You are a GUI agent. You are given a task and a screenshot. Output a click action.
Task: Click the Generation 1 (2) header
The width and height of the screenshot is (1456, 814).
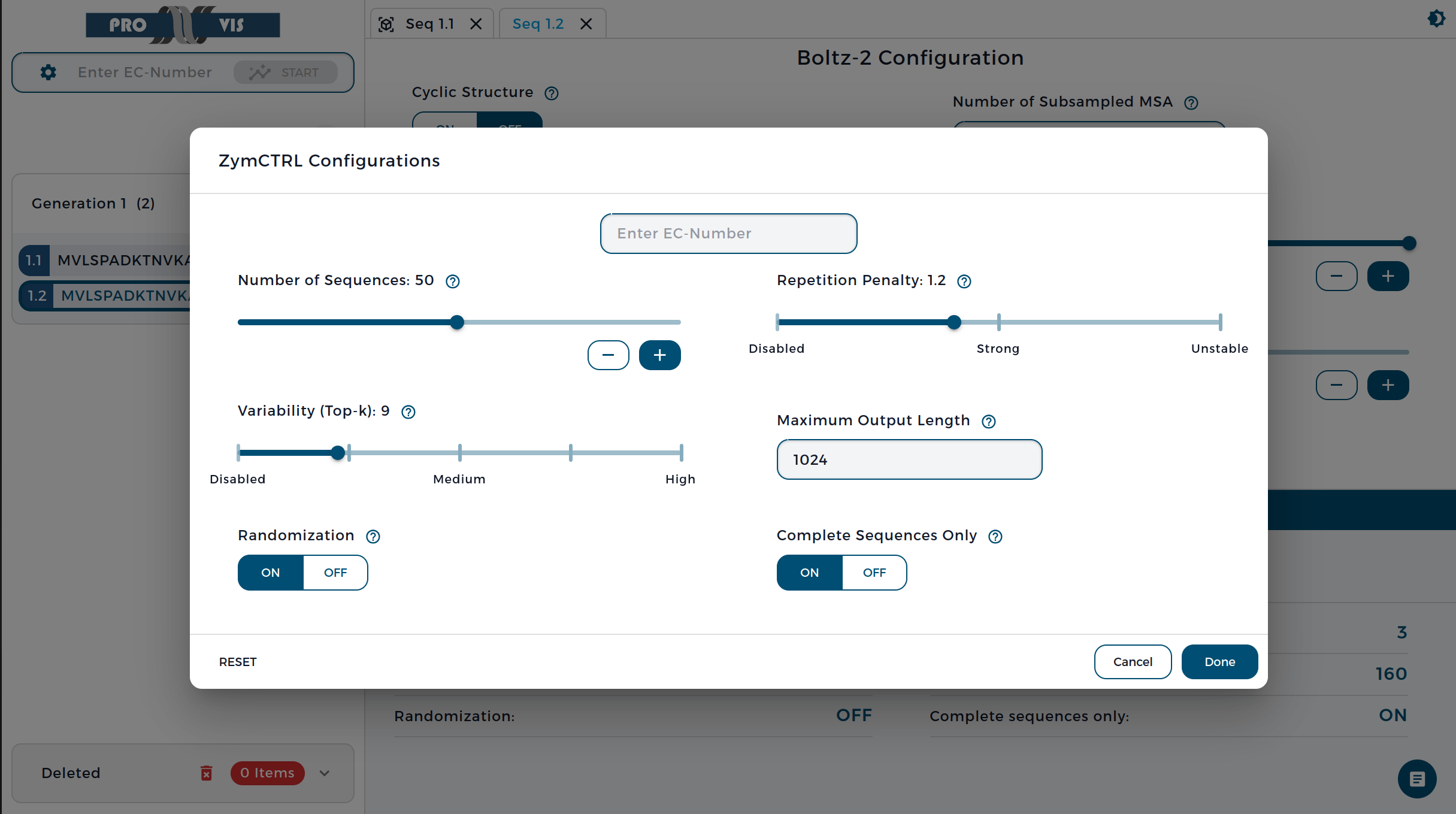pos(93,204)
